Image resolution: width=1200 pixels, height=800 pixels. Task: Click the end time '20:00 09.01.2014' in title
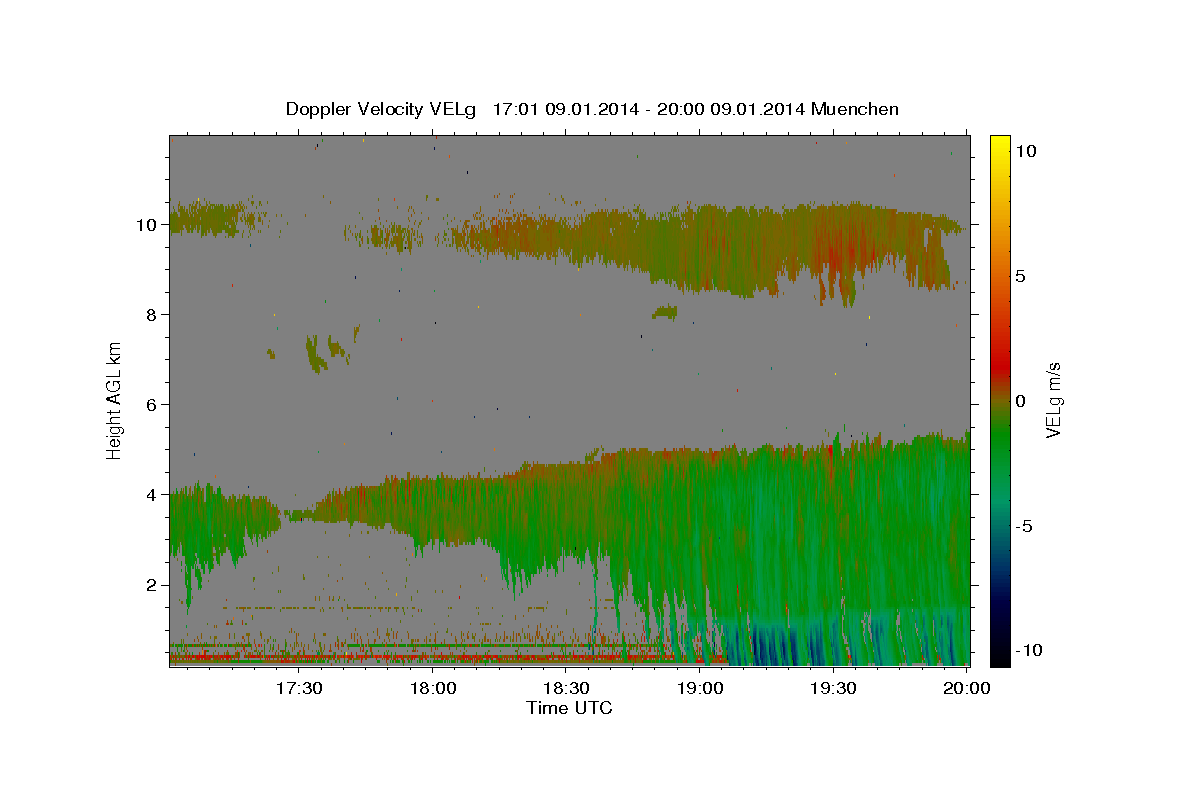pyautogui.click(x=733, y=109)
